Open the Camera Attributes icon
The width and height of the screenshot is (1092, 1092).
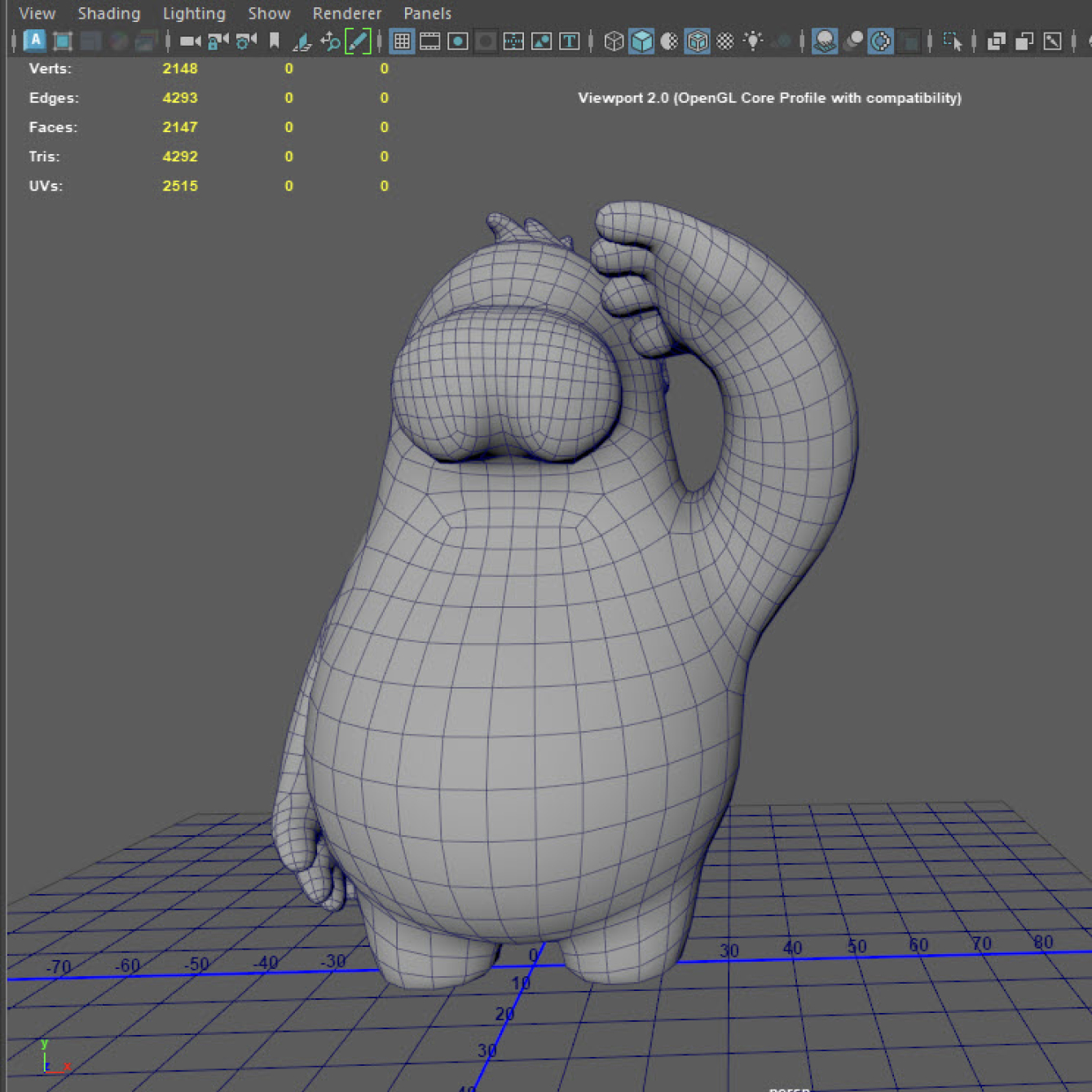click(x=246, y=41)
